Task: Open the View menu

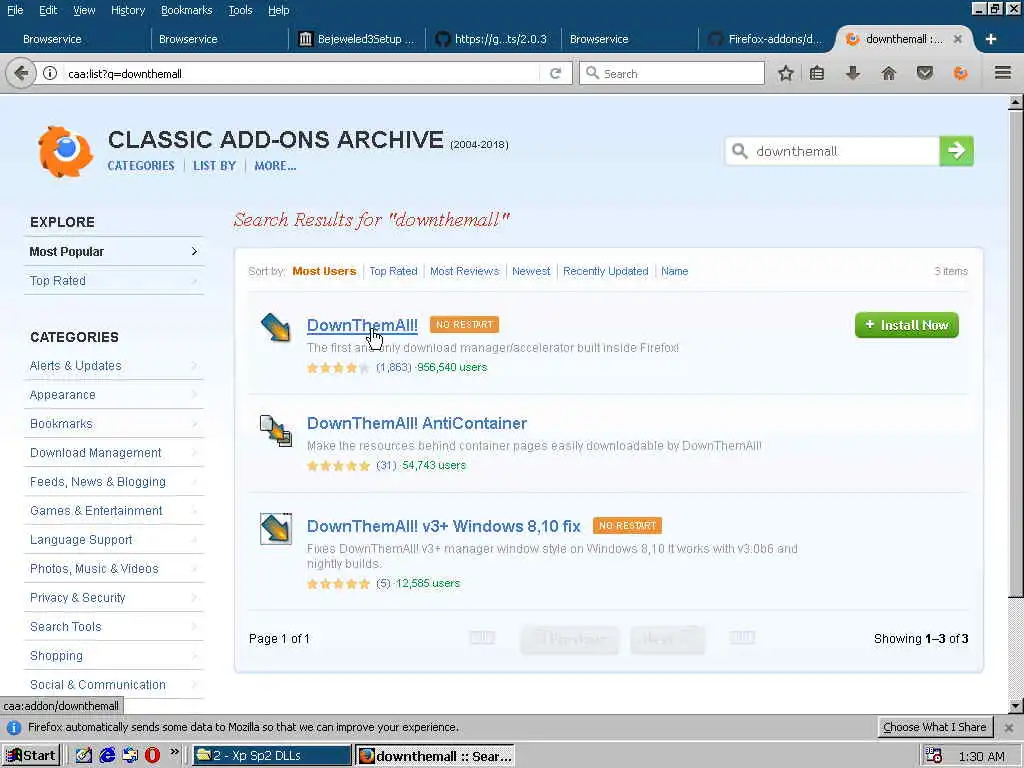Action: coord(84,10)
